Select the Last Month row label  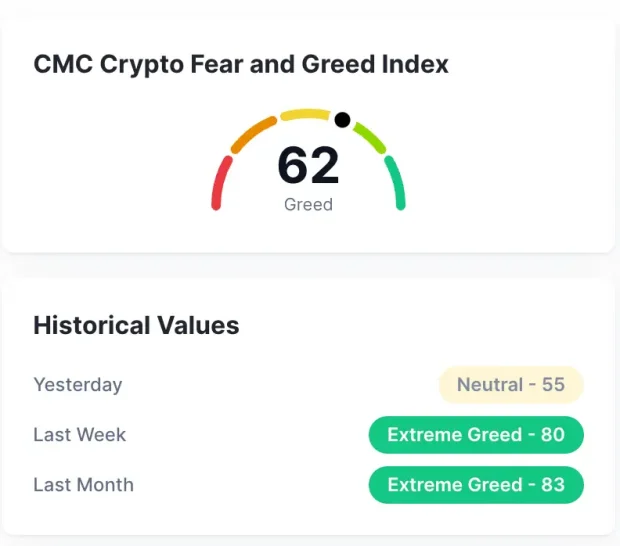click(x=83, y=485)
